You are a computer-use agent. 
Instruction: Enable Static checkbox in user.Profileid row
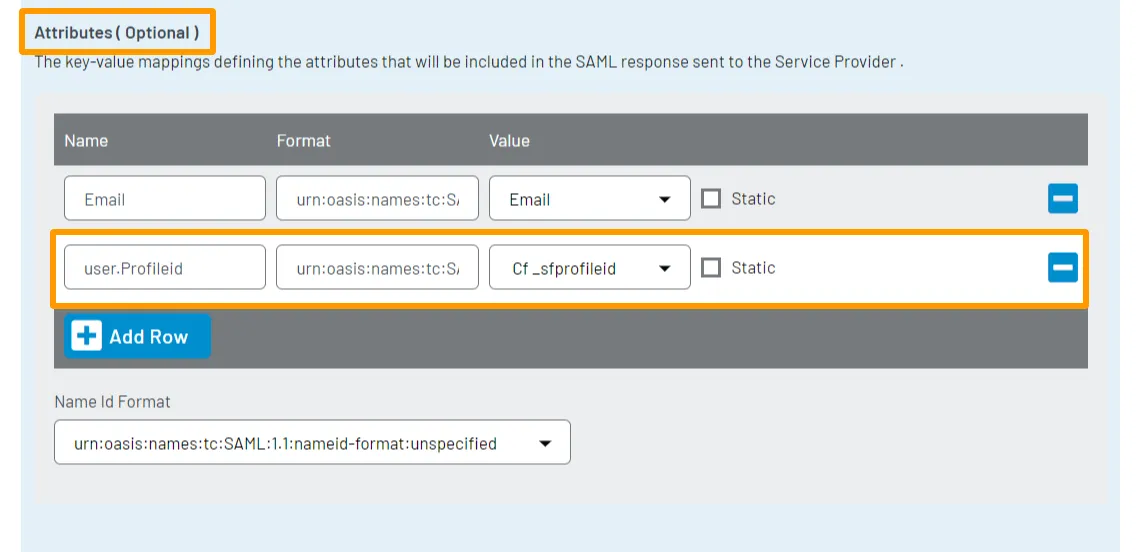(x=711, y=268)
